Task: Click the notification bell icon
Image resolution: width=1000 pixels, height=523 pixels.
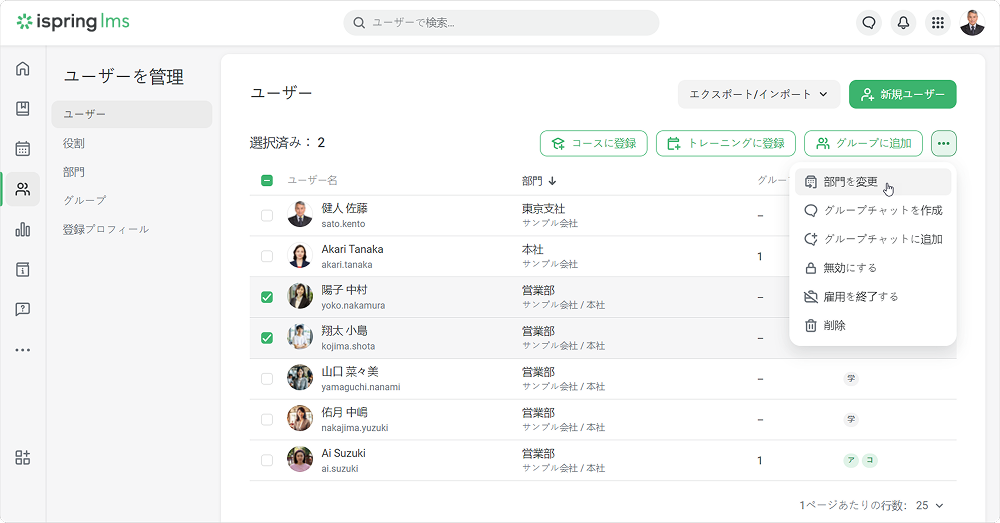Action: click(x=903, y=23)
